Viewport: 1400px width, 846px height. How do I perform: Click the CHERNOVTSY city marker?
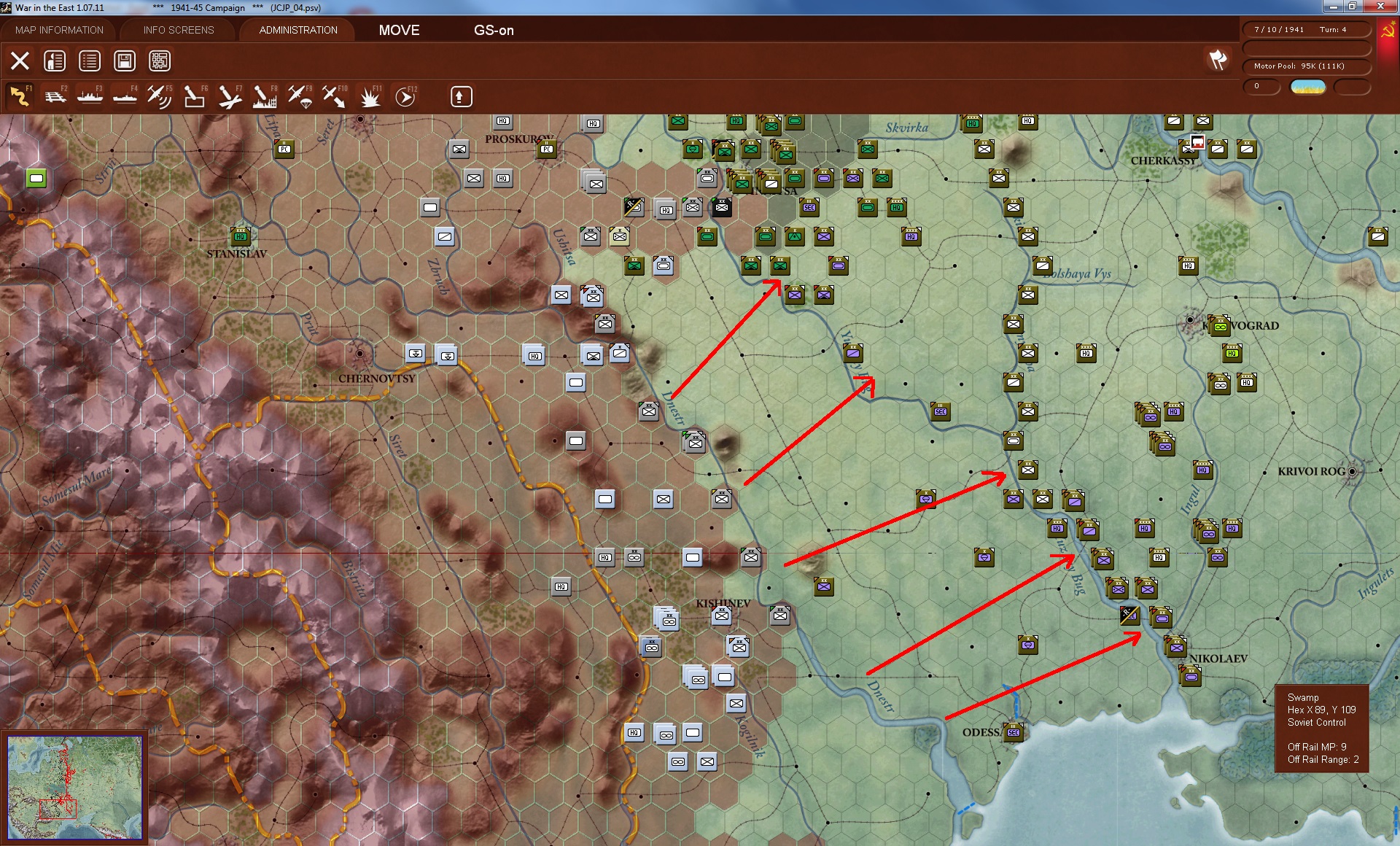tap(359, 354)
